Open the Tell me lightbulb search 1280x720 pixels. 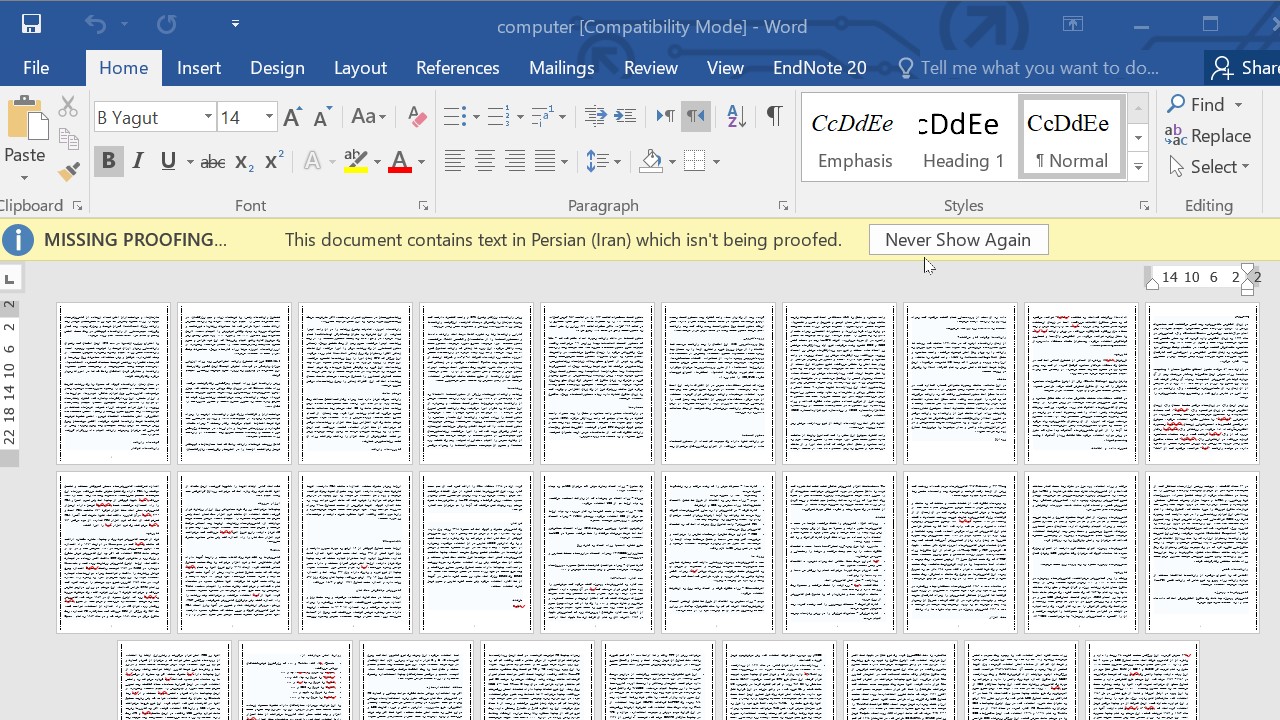click(x=906, y=68)
